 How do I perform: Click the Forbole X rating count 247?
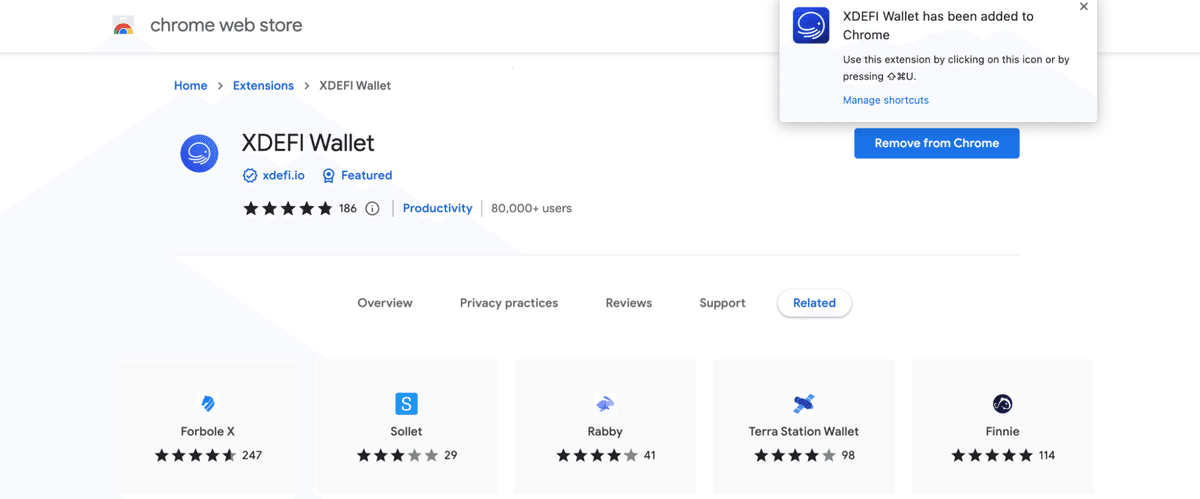click(252, 455)
